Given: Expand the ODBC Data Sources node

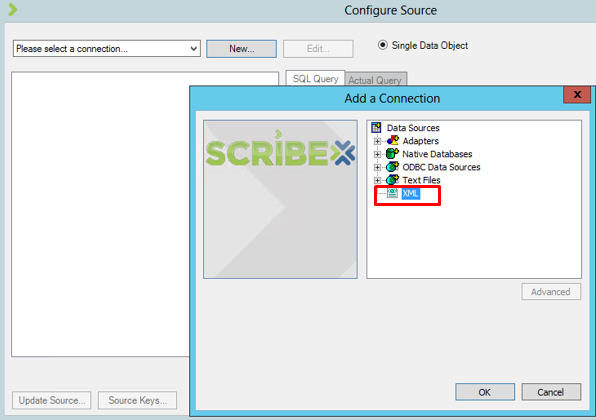Looking at the screenshot, I should pos(377,167).
